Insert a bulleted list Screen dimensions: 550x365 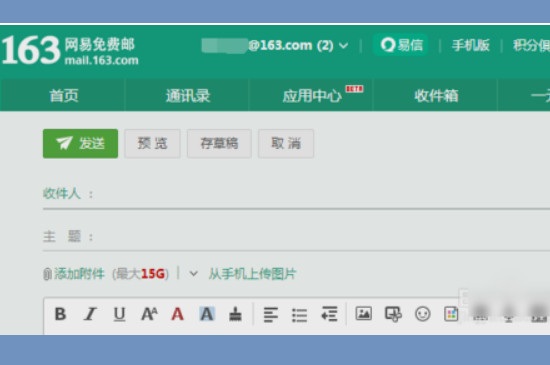coord(300,315)
